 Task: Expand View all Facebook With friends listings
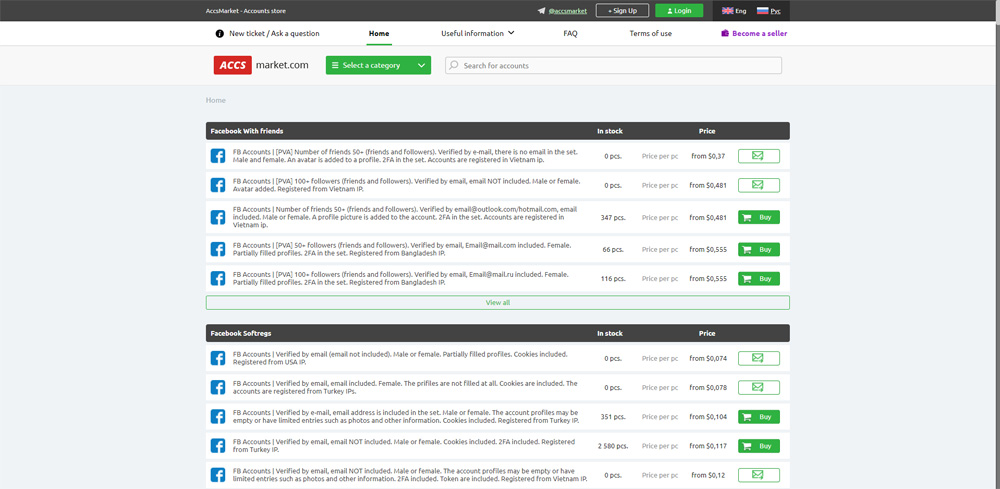click(x=497, y=302)
